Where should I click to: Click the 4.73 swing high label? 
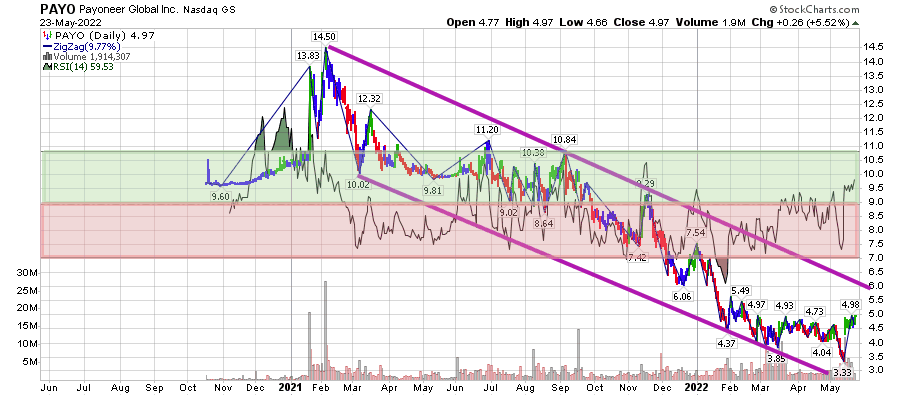click(x=814, y=312)
